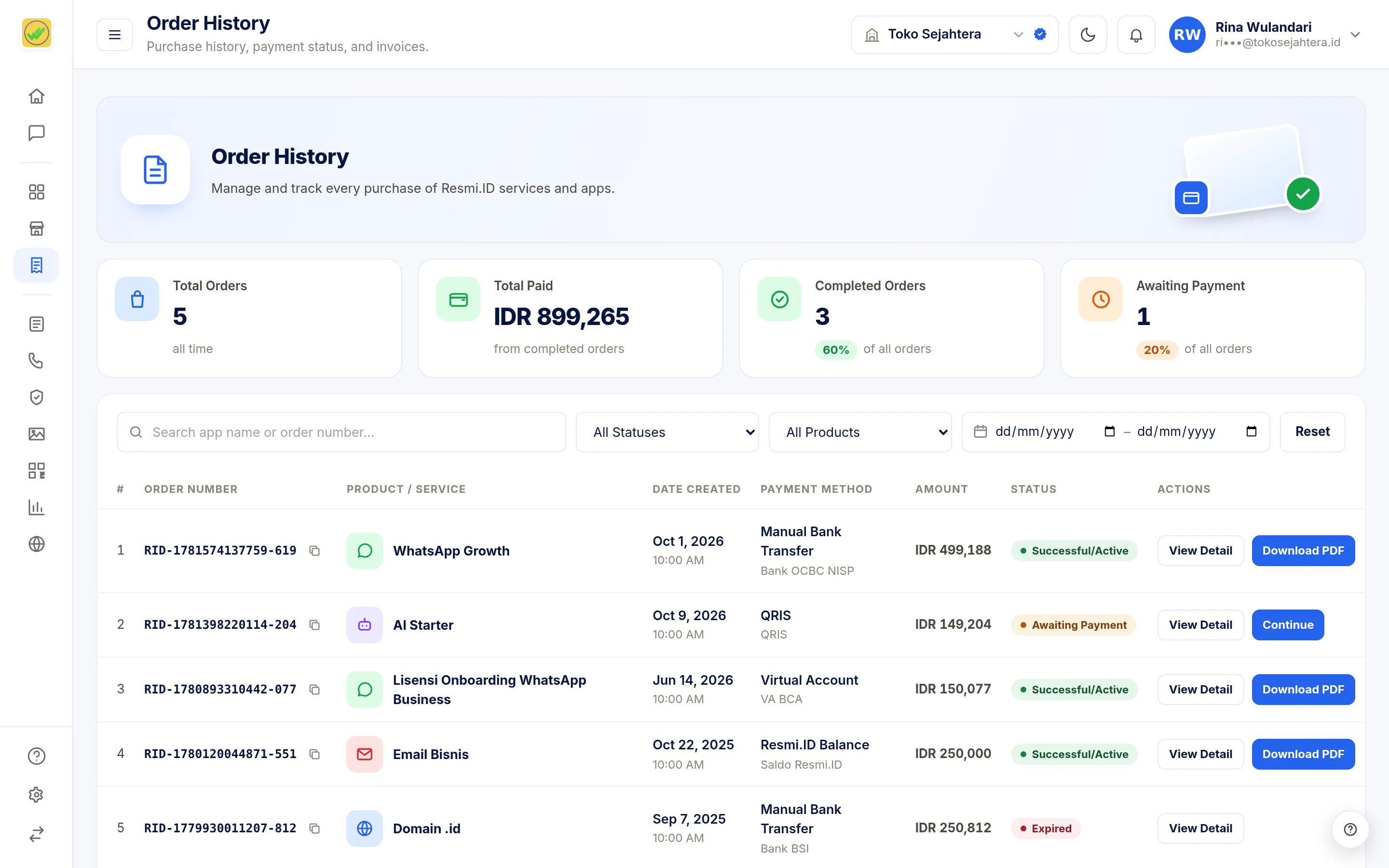Download PDF for Email Bisnis order
This screenshot has height=868, width=1389.
1303,754
